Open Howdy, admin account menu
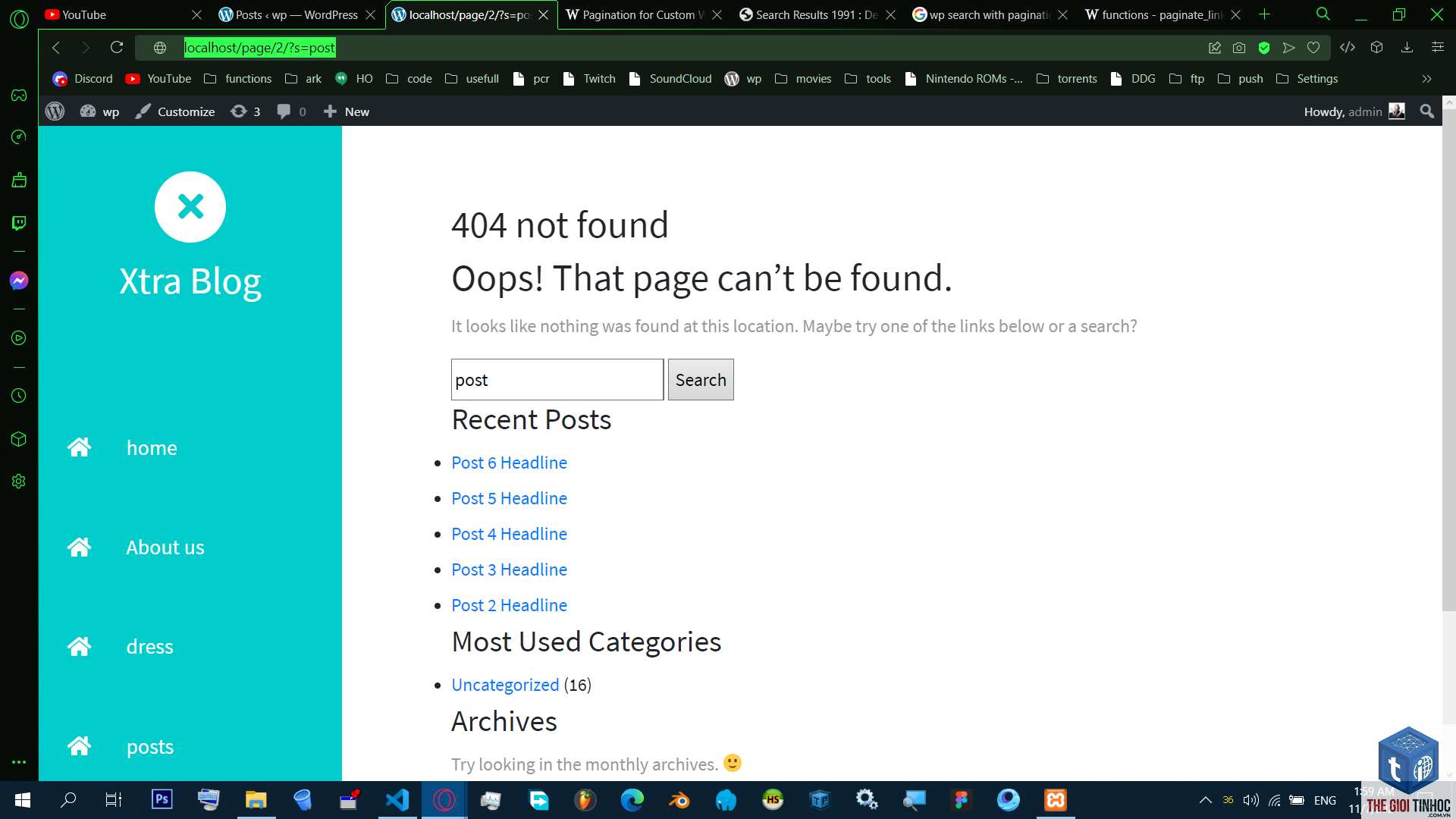Screen dimensions: 1456x819 click(x=1354, y=111)
